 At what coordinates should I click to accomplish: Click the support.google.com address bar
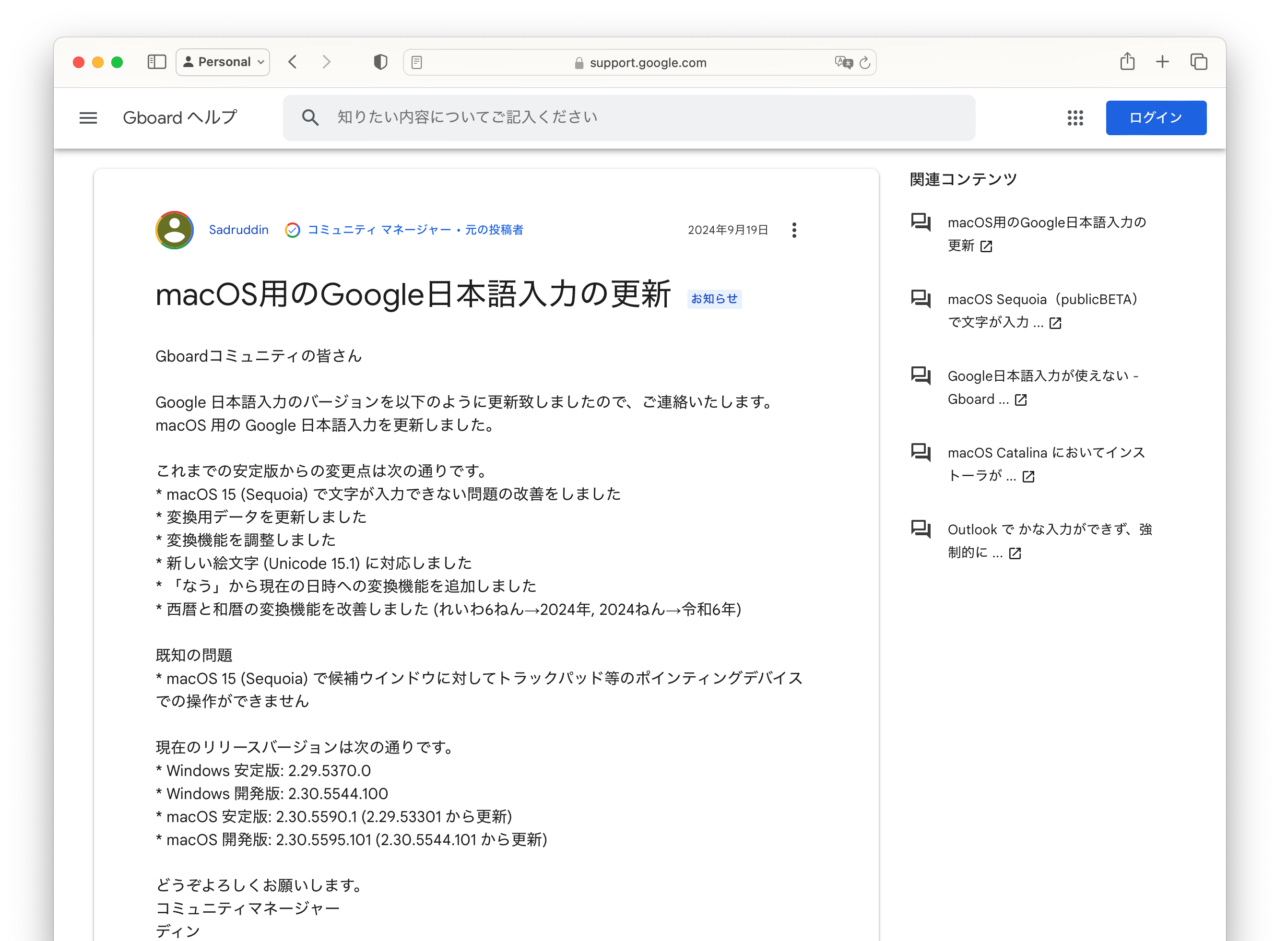point(640,62)
